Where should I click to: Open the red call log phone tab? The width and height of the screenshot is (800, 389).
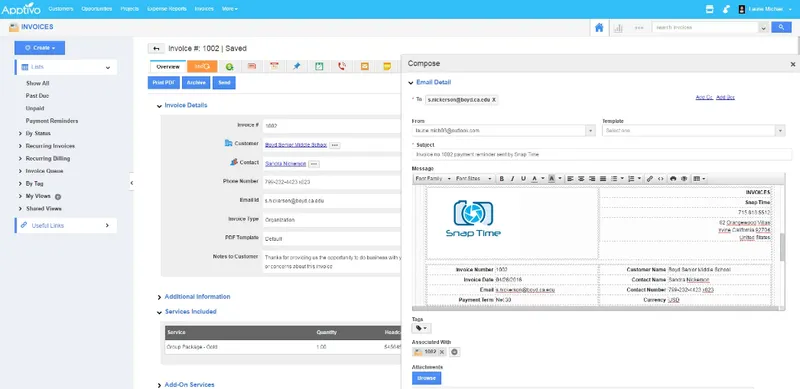pyautogui.click(x=342, y=66)
